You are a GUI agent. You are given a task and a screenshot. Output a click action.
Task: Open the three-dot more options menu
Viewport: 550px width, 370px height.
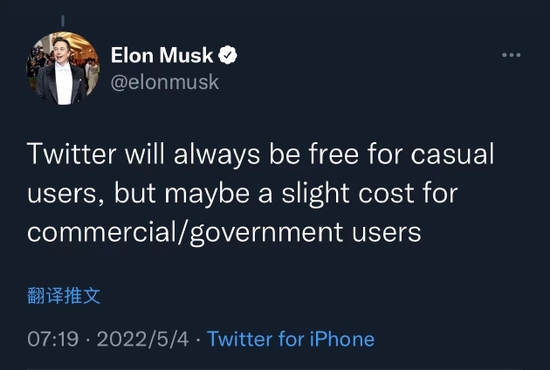511,55
